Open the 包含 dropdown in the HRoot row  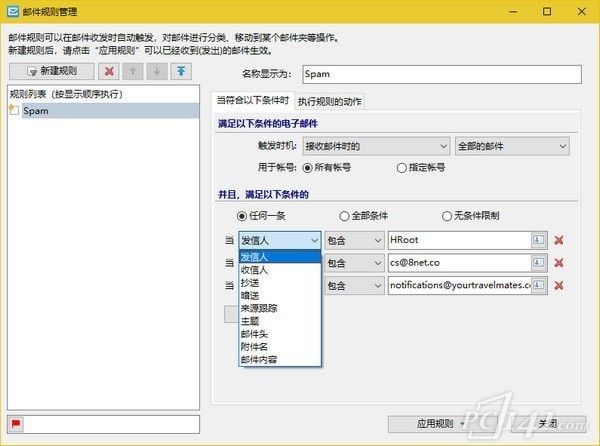[x=354, y=241]
